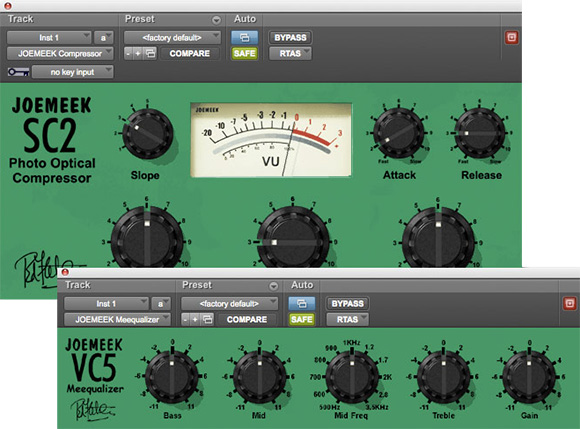Close the JOEMEEK Meequalizer plugin window
The width and height of the screenshot is (580, 429).
tap(65, 272)
